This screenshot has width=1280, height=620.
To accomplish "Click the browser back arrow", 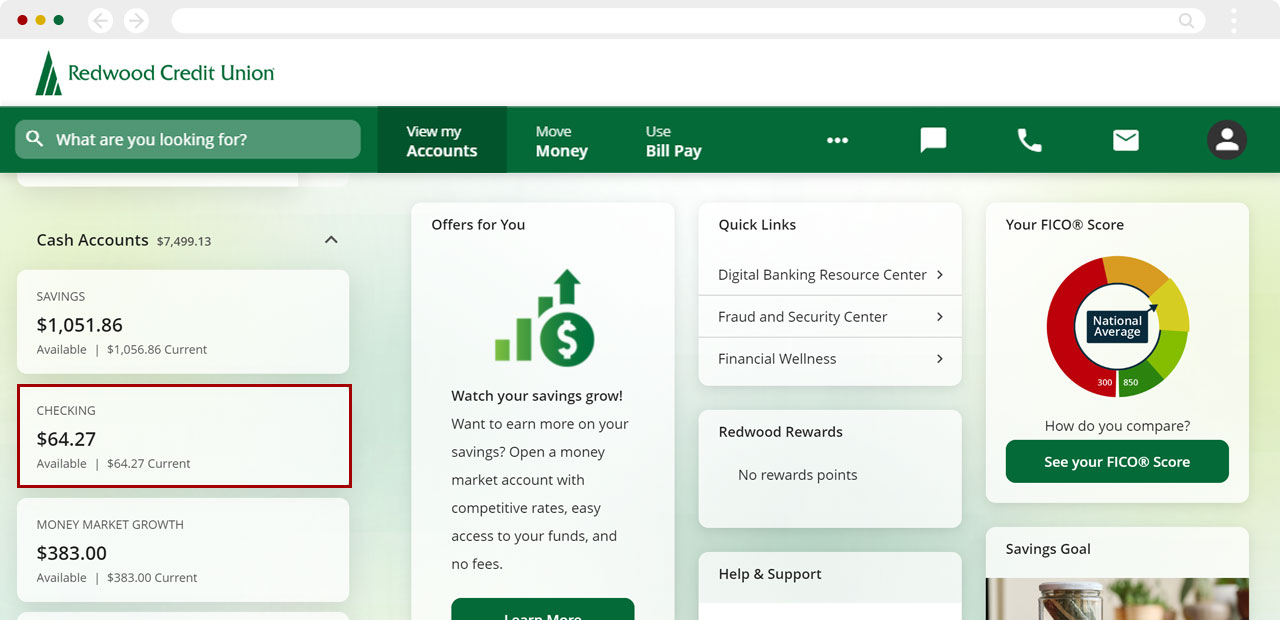I will [100, 20].
